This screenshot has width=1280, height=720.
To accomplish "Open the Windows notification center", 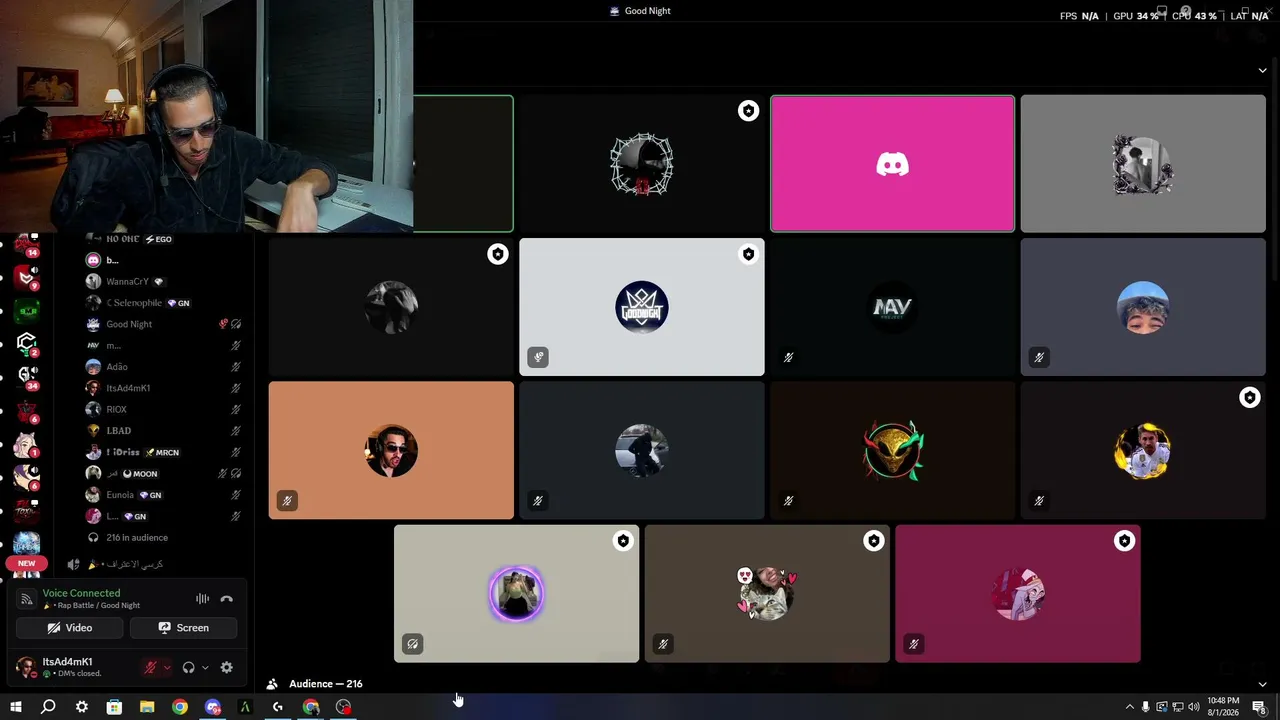I will 1259,707.
